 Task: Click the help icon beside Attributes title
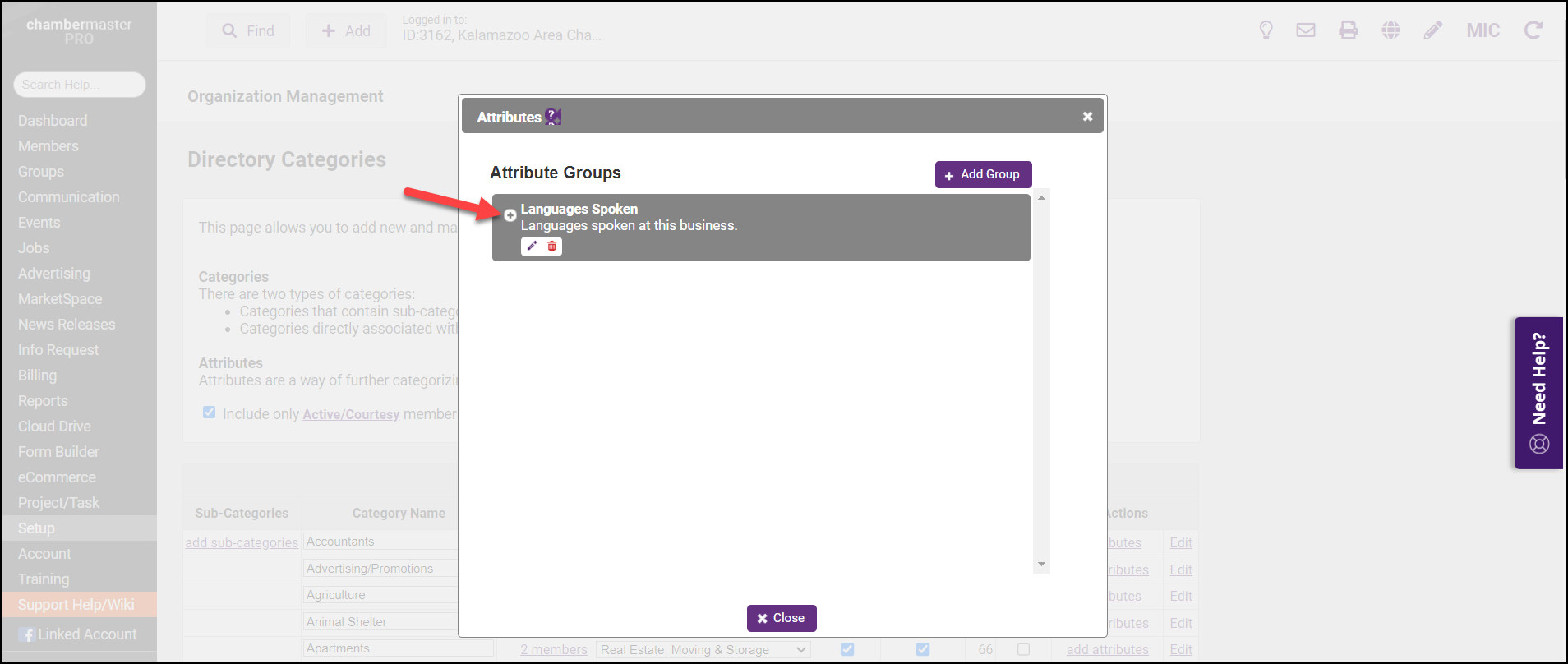click(x=553, y=118)
